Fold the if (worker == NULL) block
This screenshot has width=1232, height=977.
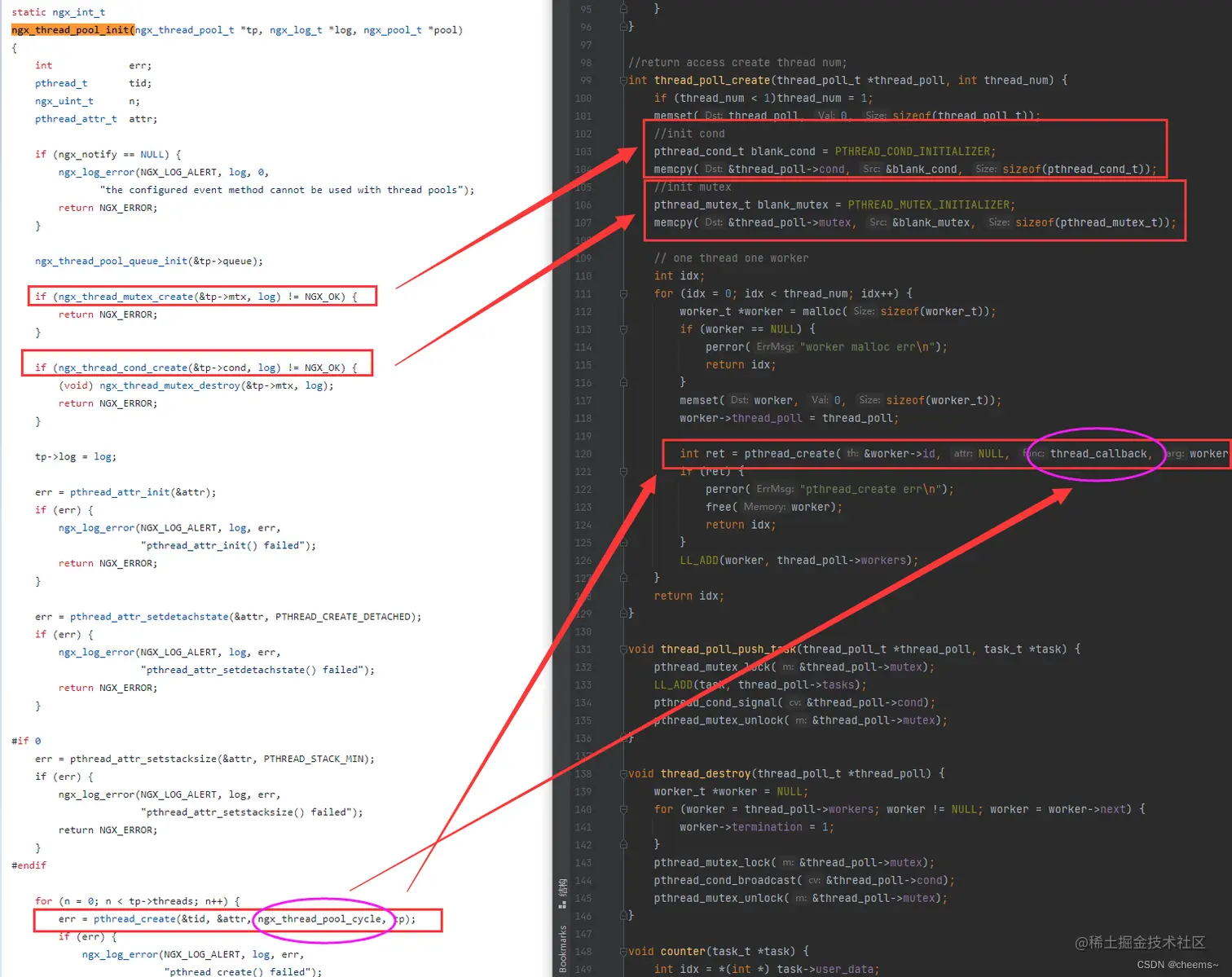(x=623, y=329)
